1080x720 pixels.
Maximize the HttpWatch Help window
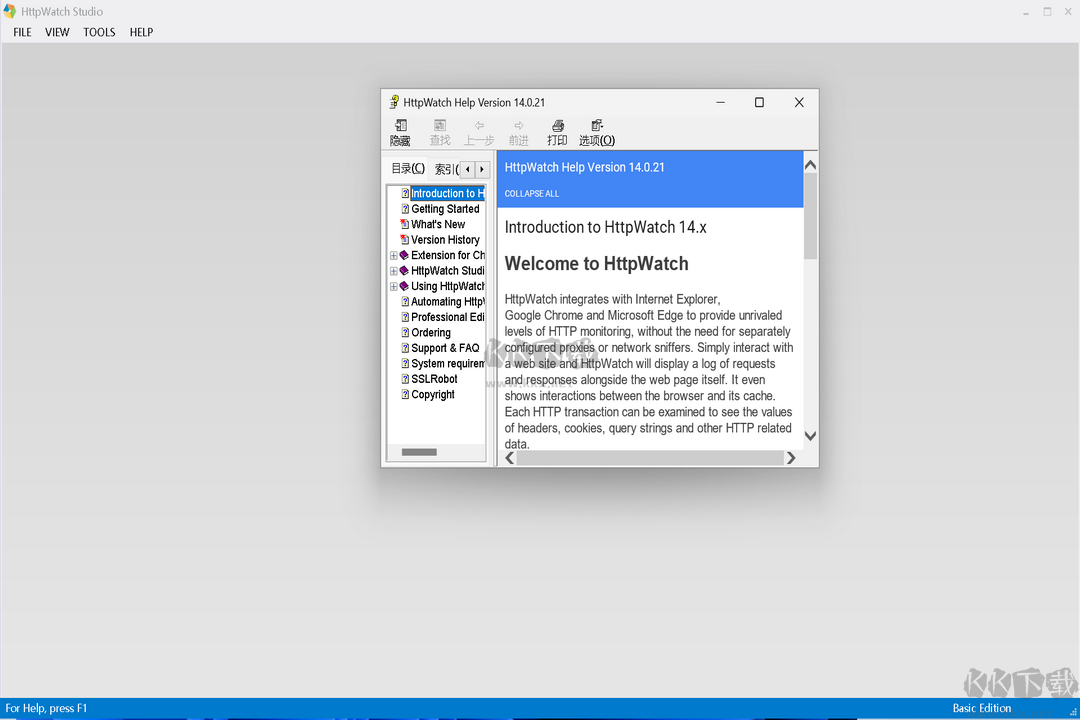coord(759,102)
